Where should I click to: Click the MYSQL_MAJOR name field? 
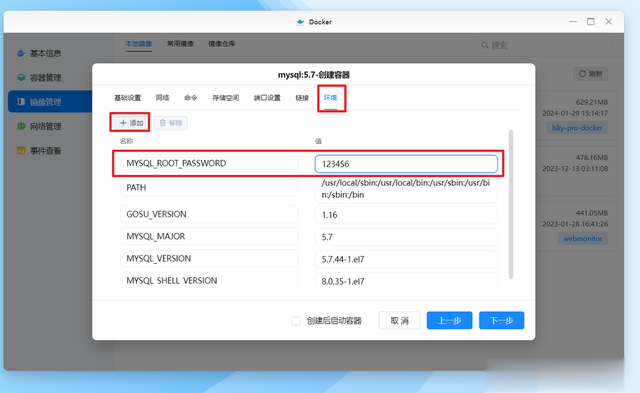(x=209, y=236)
